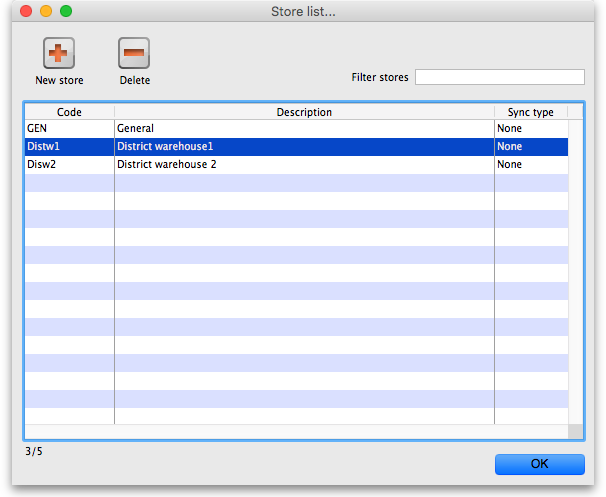Close the Store list window
The image size is (606, 497).
22,11
